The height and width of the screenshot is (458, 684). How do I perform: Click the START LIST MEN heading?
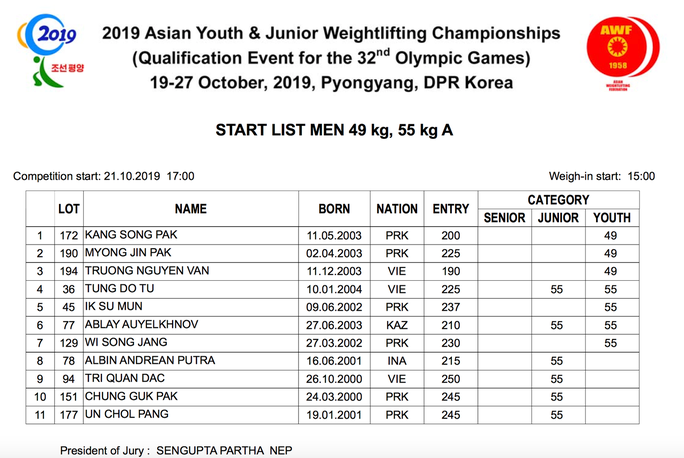[341, 131]
